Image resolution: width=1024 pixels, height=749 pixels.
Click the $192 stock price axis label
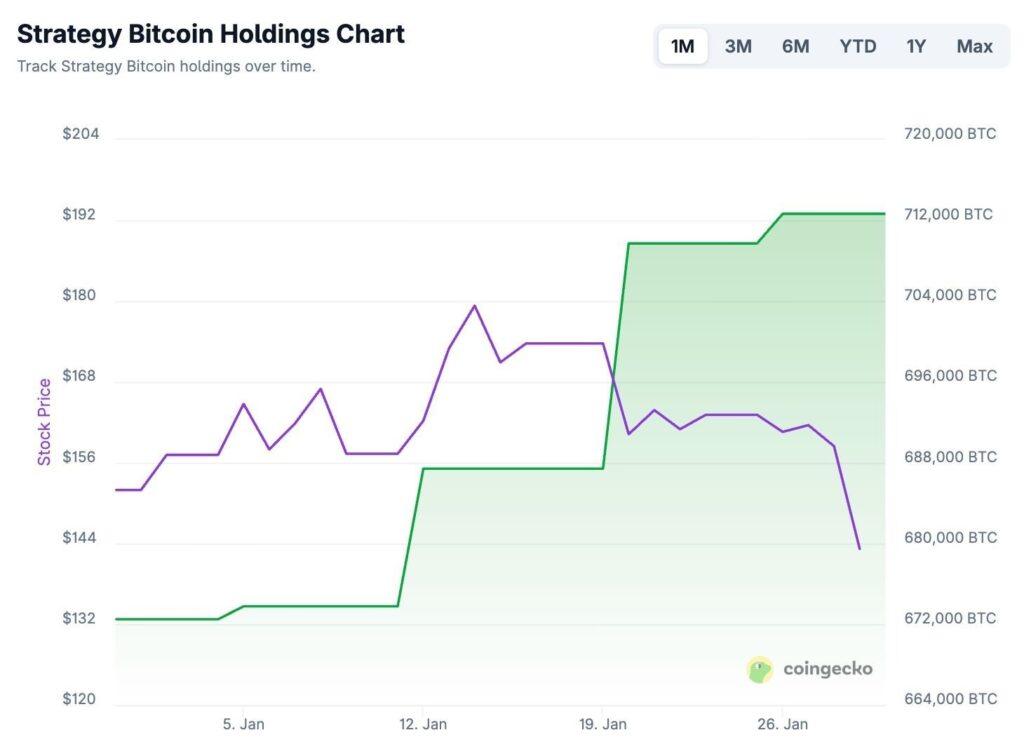click(x=80, y=215)
